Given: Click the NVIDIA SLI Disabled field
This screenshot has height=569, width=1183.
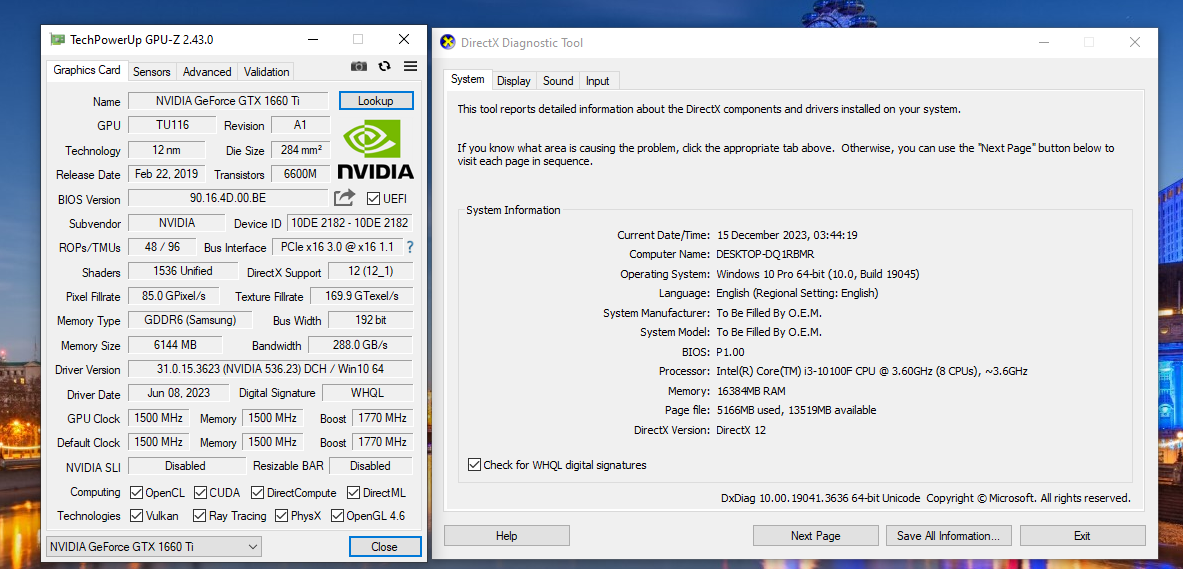Looking at the screenshot, I should [186, 466].
